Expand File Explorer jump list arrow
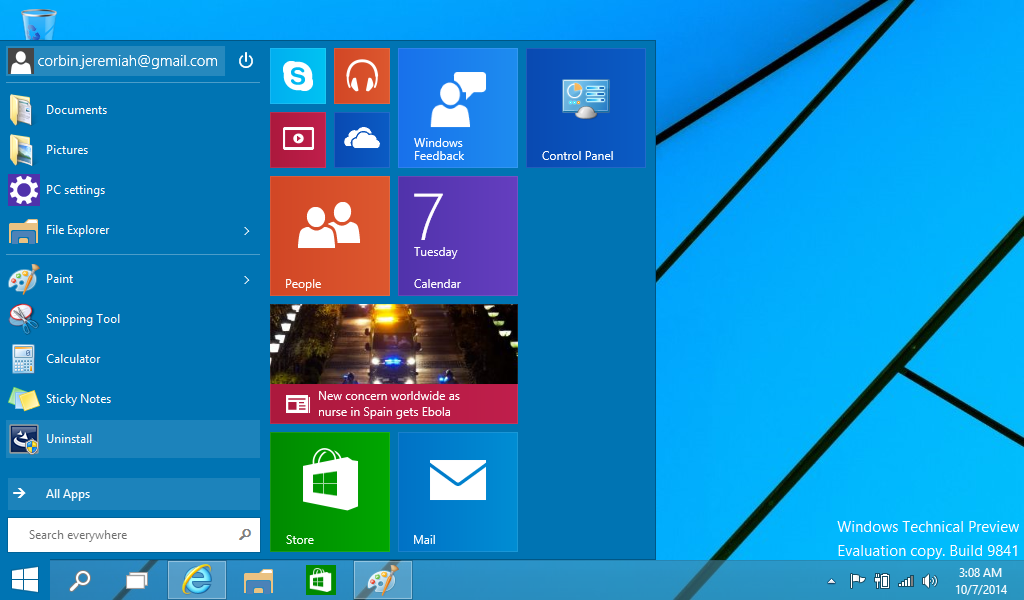1024x600 pixels. coord(246,230)
